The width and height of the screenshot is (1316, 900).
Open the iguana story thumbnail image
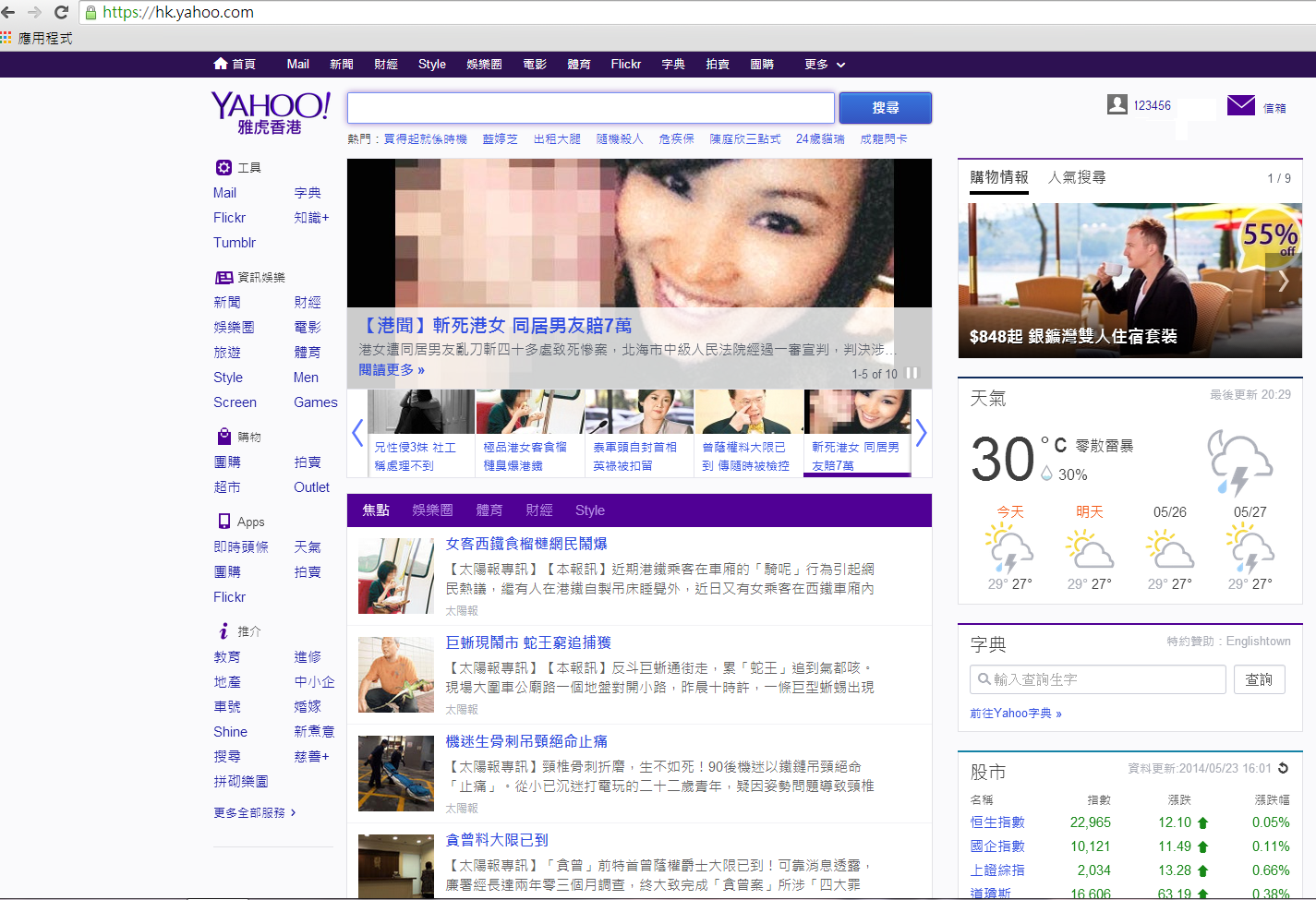pos(396,675)
